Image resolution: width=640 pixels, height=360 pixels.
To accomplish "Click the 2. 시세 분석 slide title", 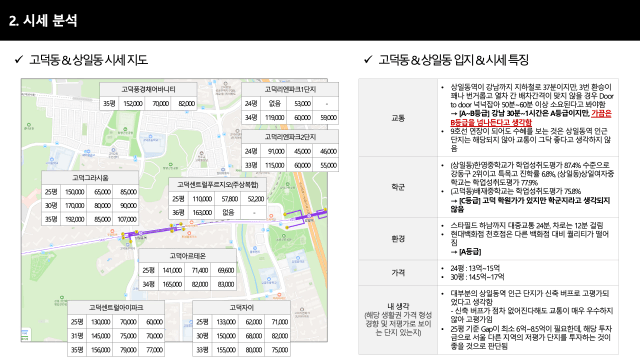I will [x=43, y=20].
